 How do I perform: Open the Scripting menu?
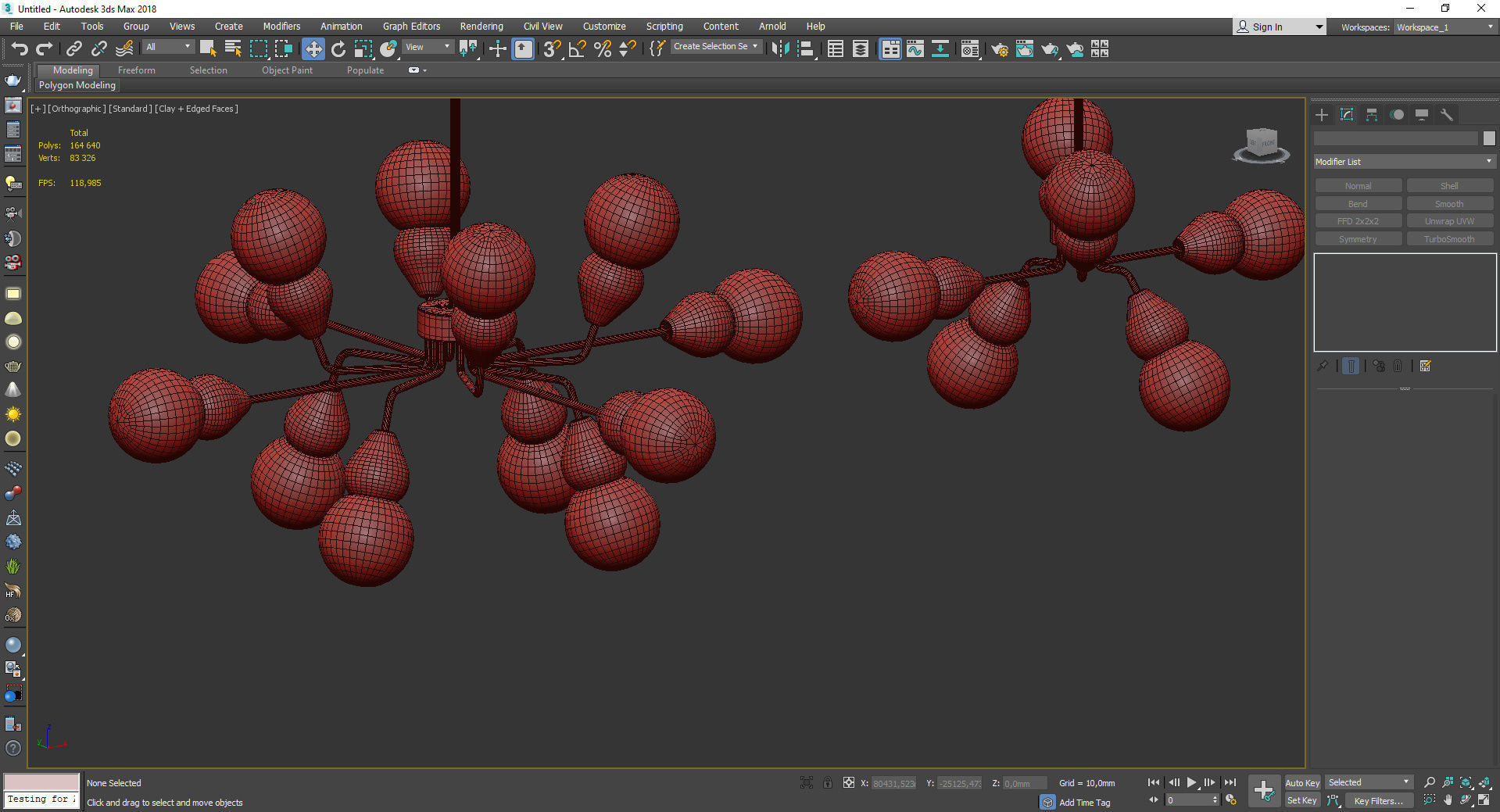[x=664, y=26]
